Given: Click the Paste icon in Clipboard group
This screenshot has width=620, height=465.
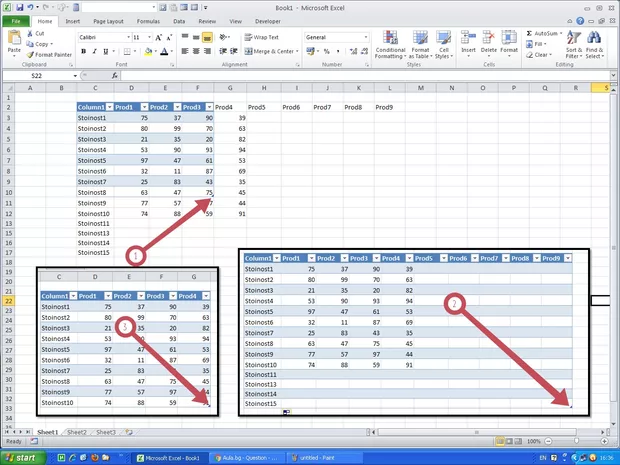Looking at the screenshot, I should point(14,40).
